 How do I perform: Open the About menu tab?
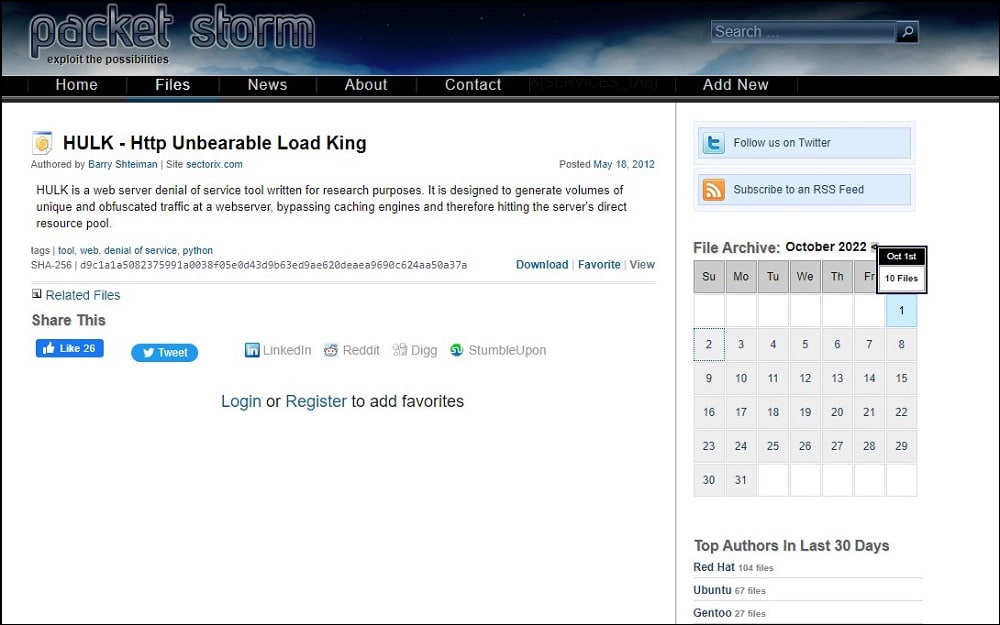coord(366,85)
